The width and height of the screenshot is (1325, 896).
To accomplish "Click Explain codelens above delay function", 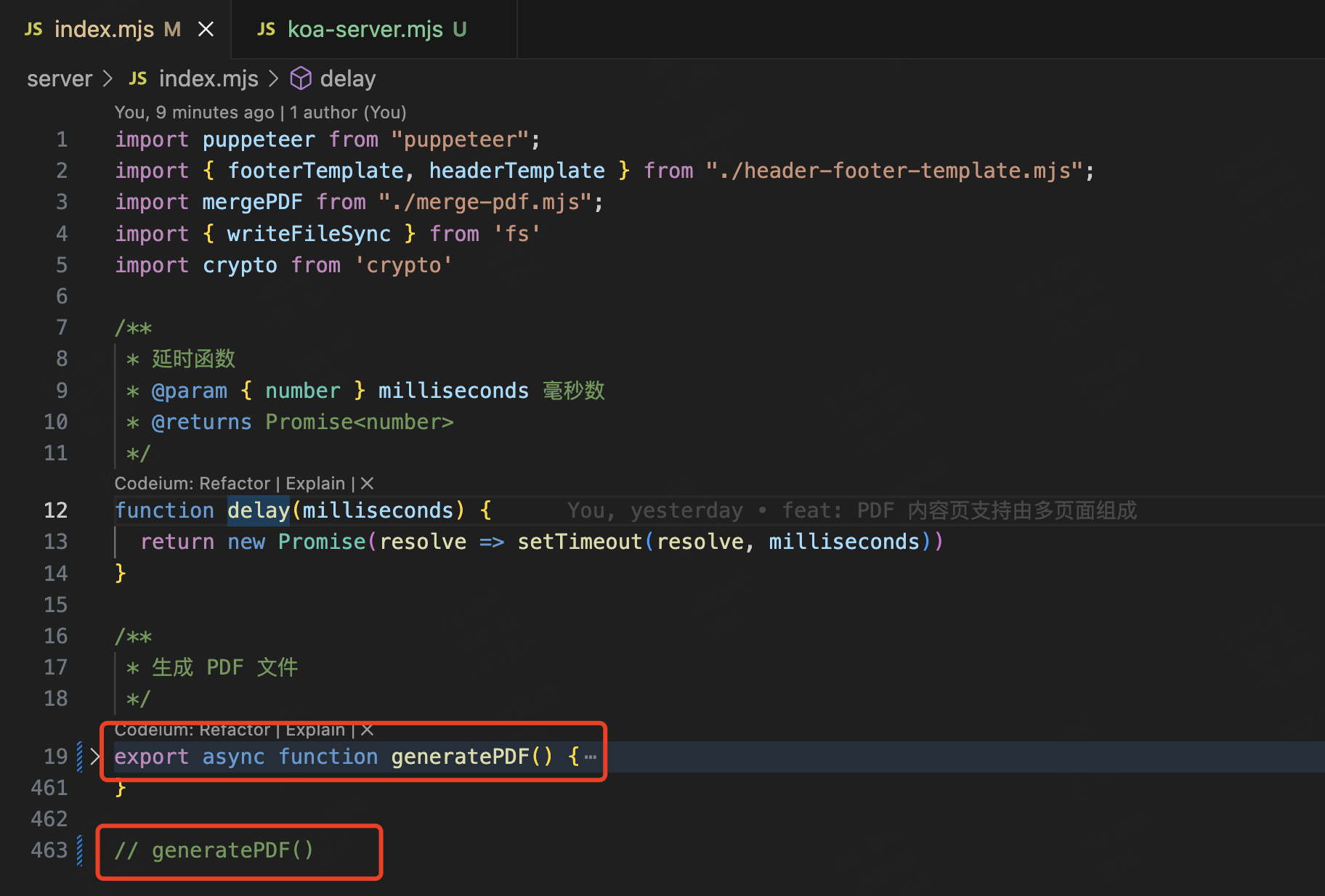I will (315, 484).
